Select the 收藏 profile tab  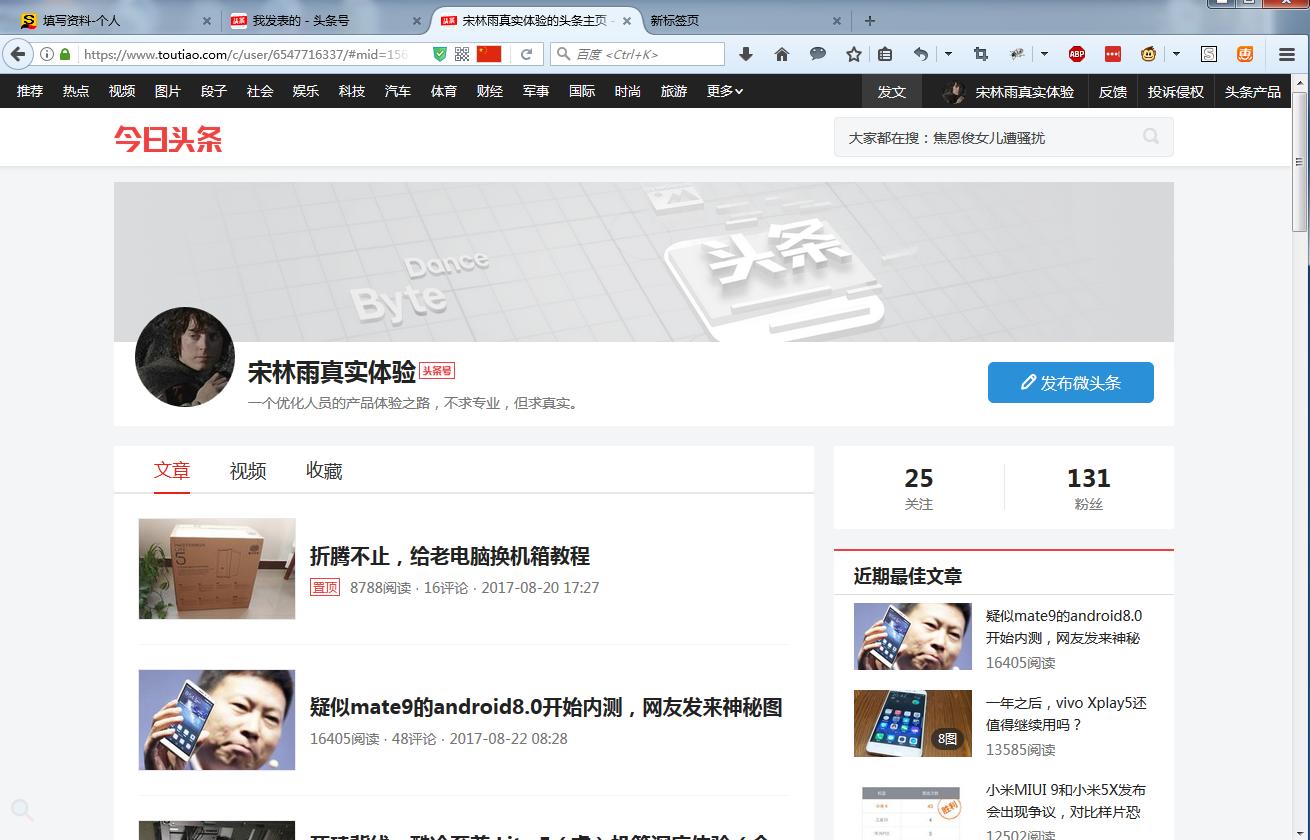pos(324,470)
